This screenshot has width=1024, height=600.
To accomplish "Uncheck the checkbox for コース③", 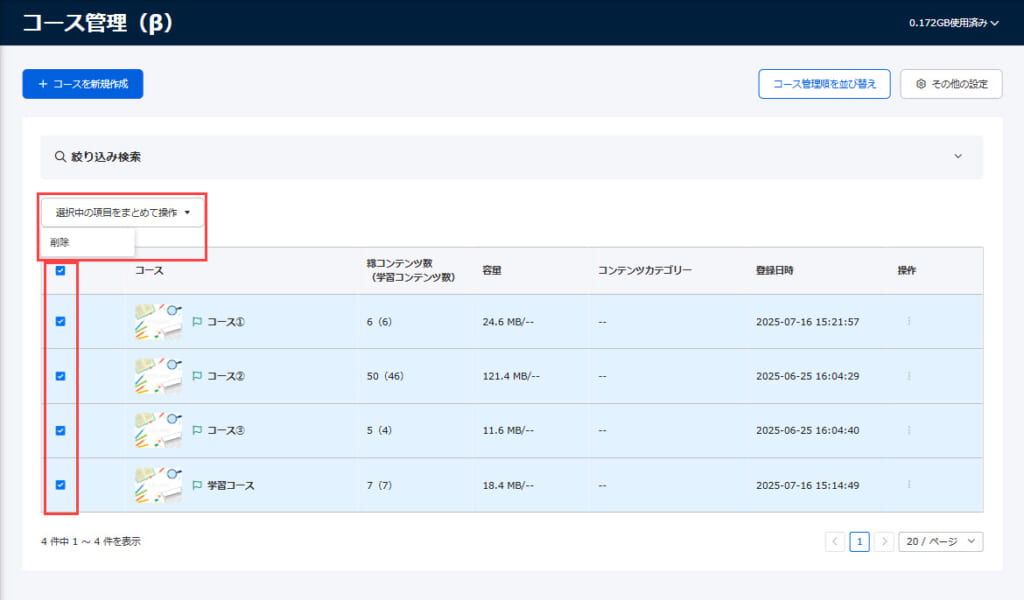I will tap(61, 430).
